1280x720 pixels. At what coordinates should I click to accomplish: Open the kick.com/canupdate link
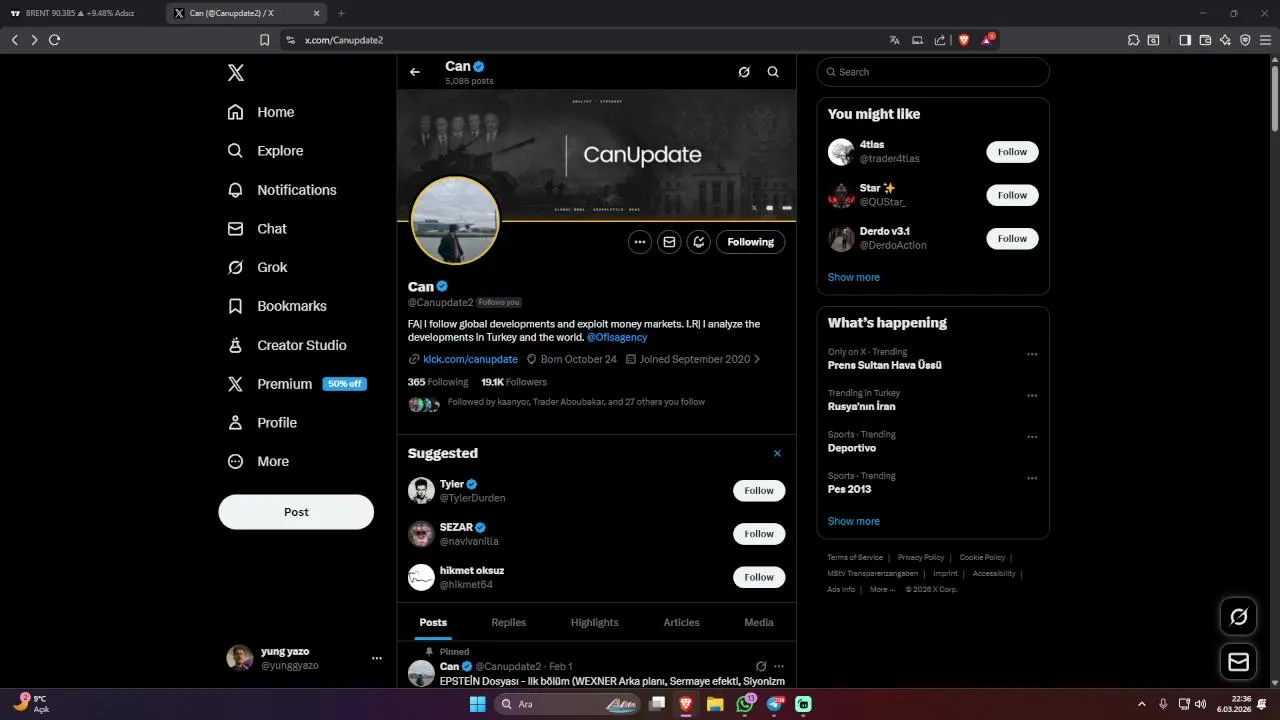[470, 359]
